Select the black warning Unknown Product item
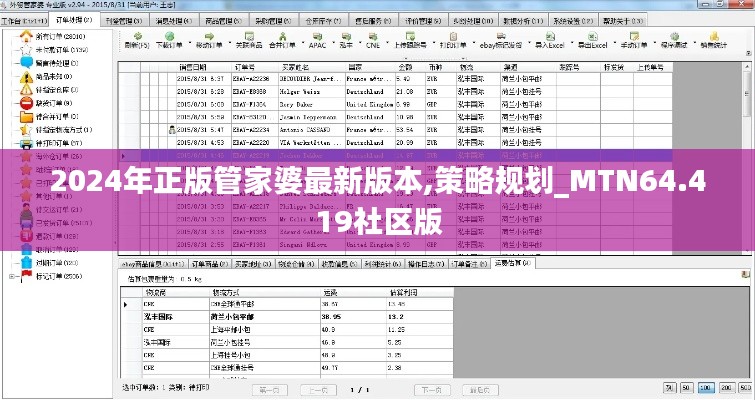The image size is (755, 400). pos(46,77)
